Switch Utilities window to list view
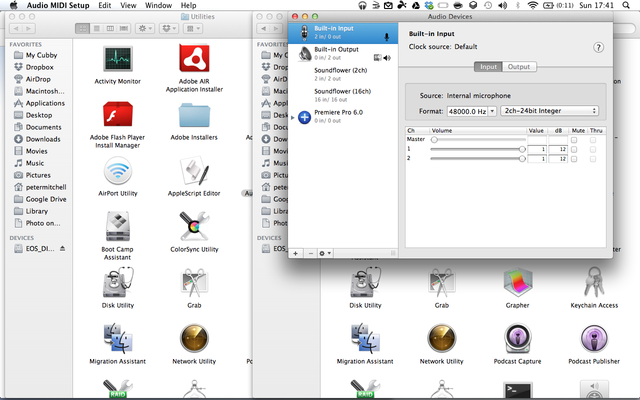The height and width of the screenshot is (400, 640). pos(97,29)
